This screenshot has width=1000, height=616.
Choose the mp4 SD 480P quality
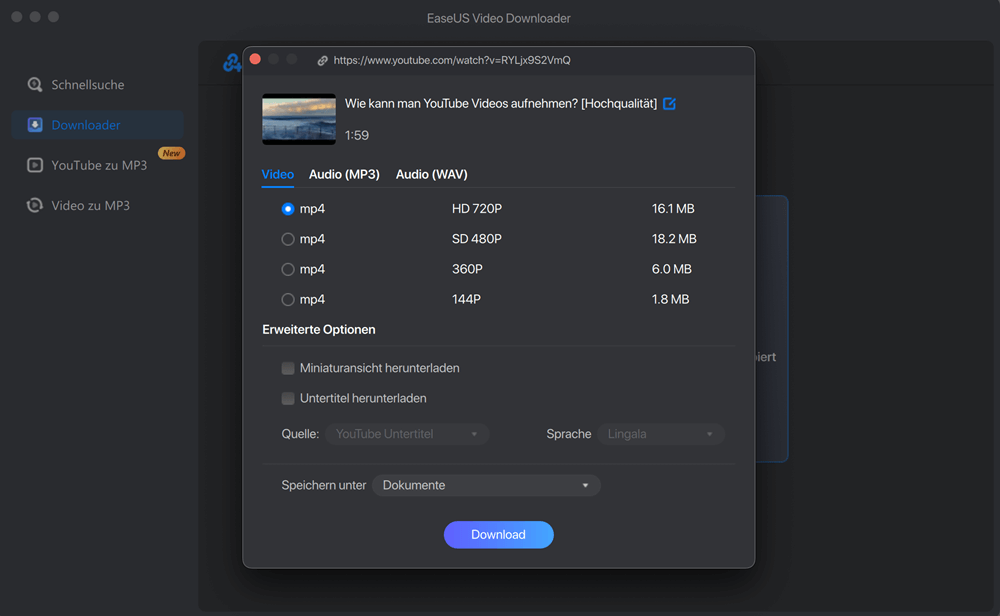click(x=288, y=239)
